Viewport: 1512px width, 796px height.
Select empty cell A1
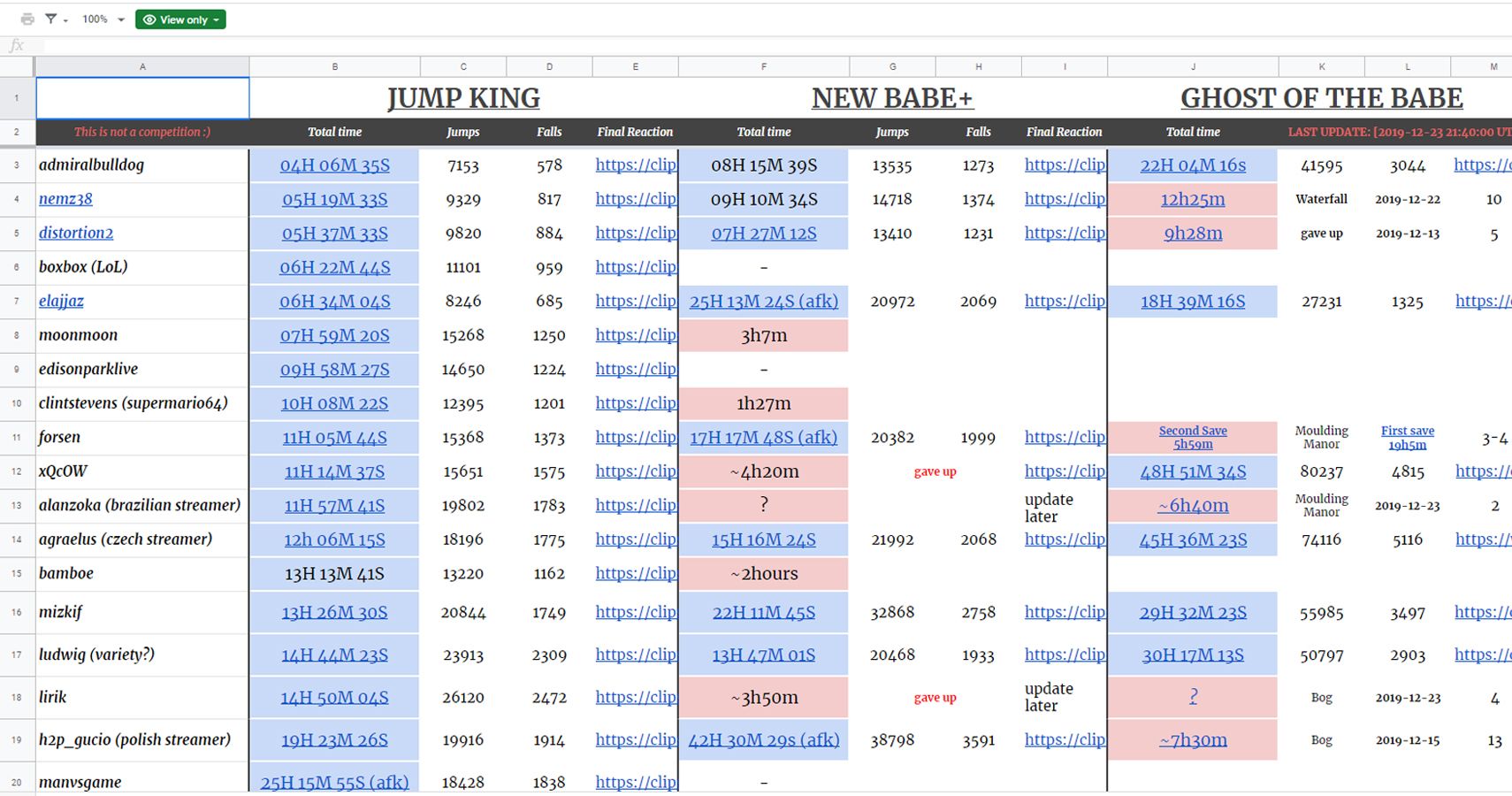(142, 98)
